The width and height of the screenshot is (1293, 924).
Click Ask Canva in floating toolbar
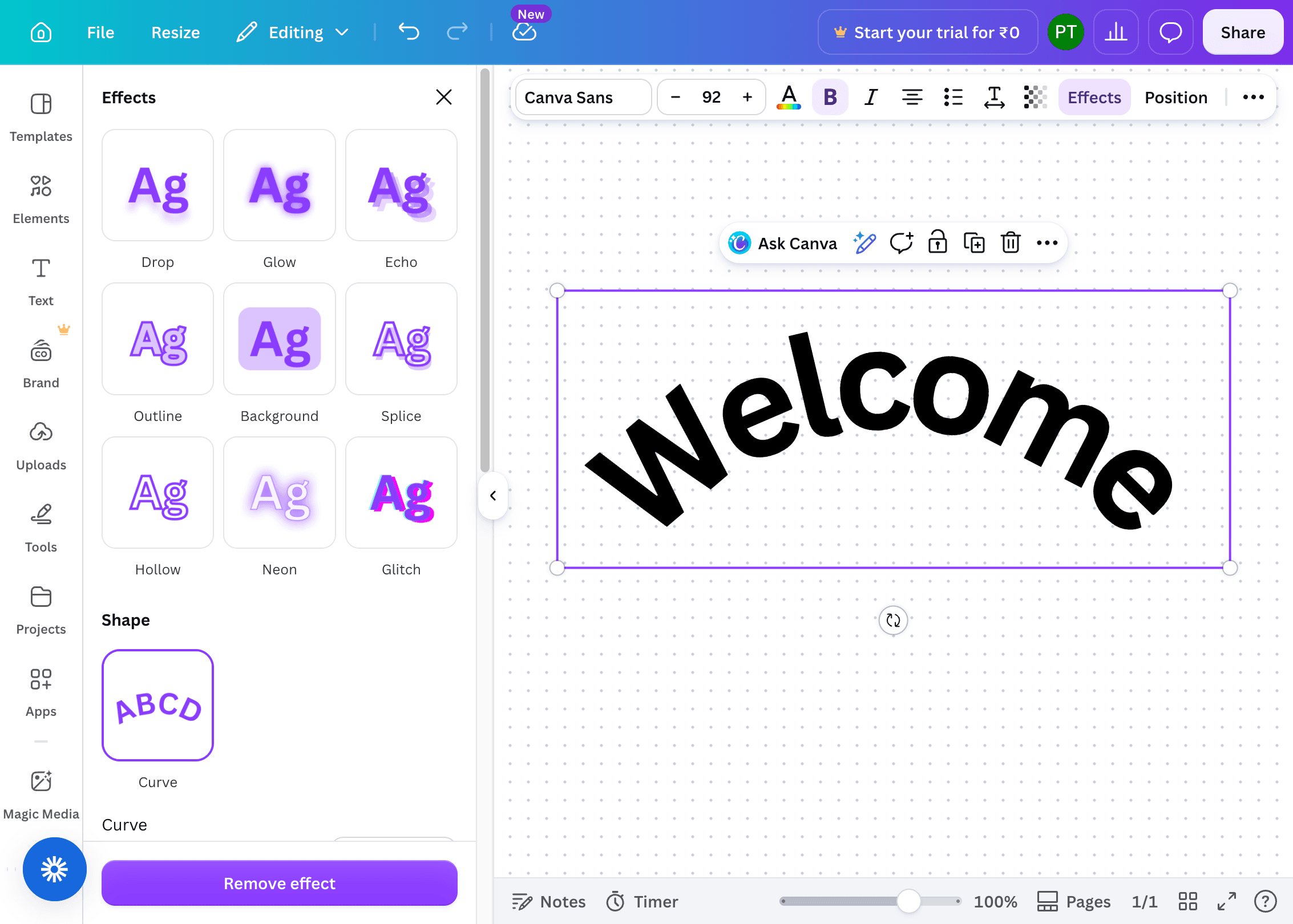[783, 243]
